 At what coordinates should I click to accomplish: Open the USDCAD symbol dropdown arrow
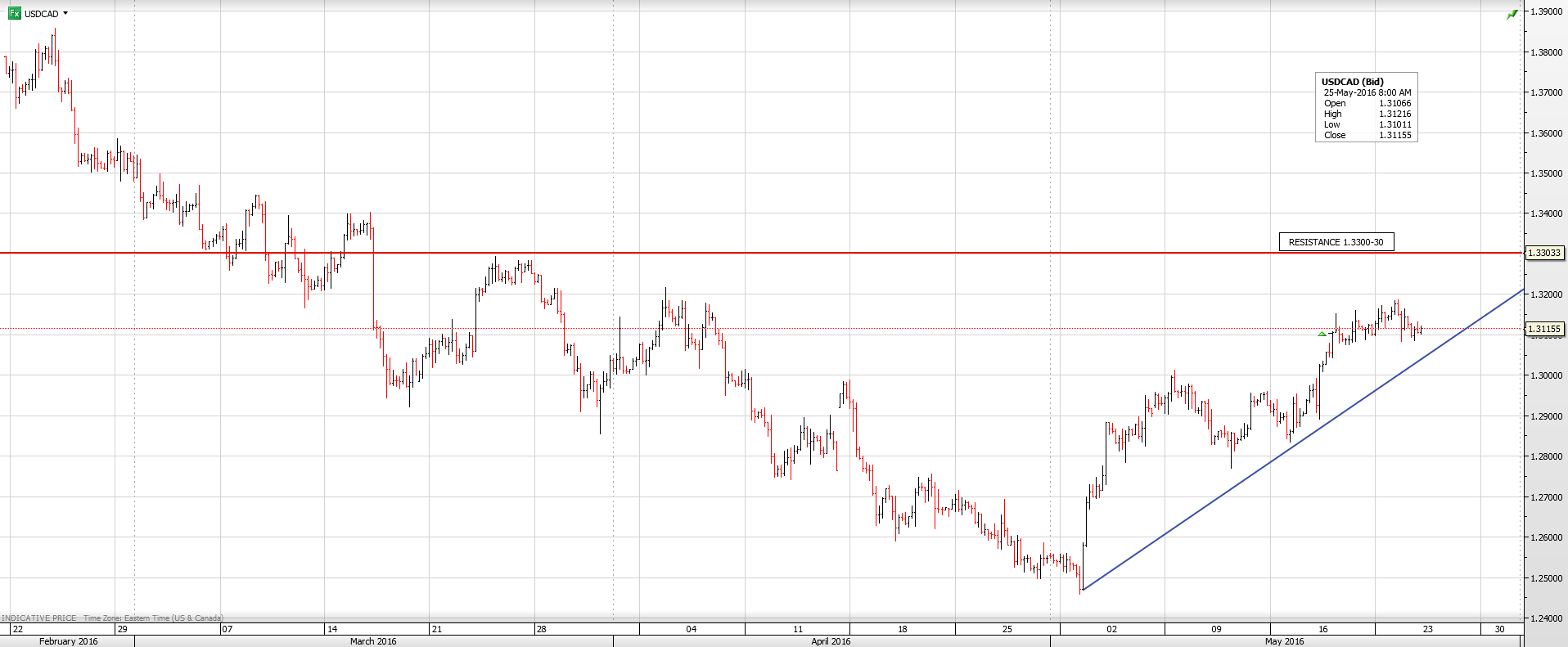coord(65,13)
